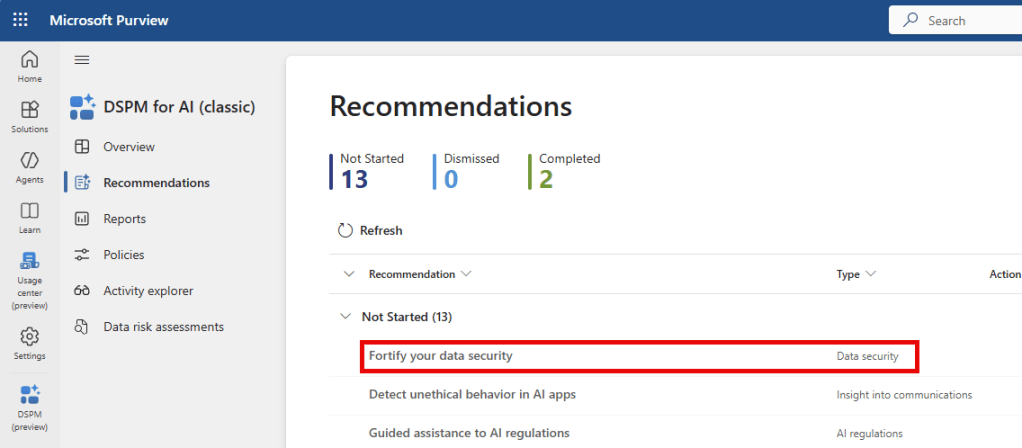Screen dimensions: 1022x448
Task: Open Solutions in the left rail
Action: click(x=30, y=117)
